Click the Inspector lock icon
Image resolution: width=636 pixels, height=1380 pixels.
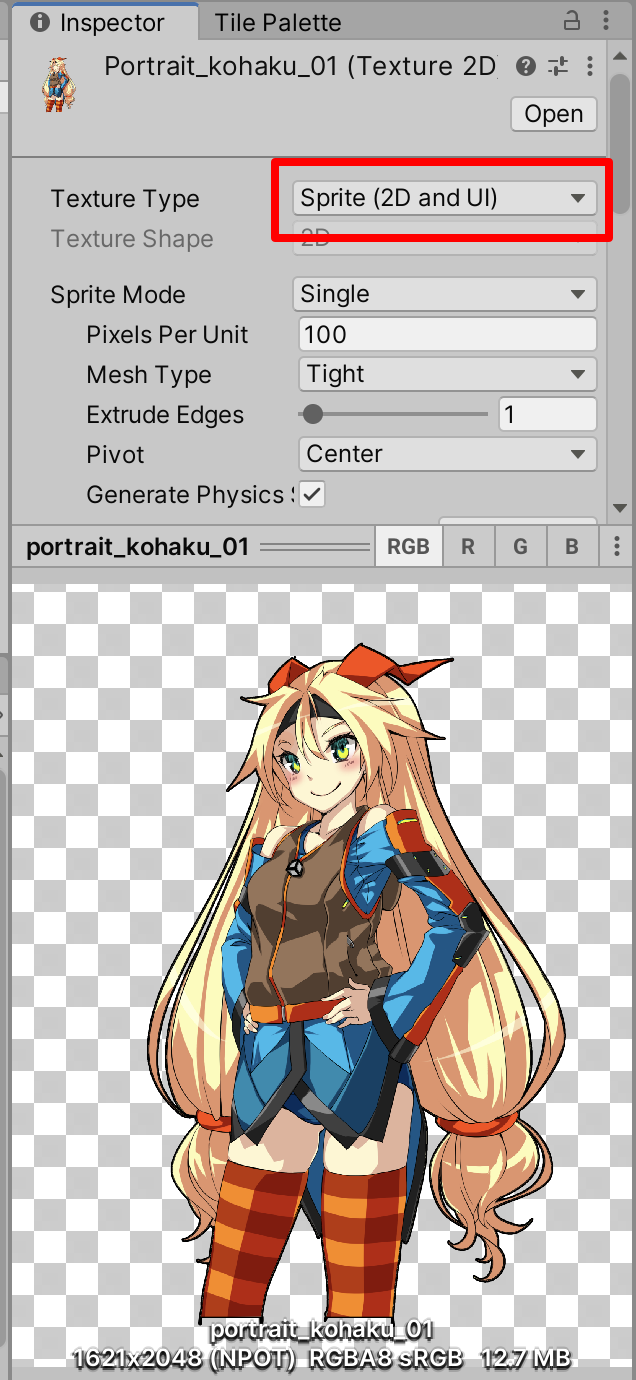pyautogui.click(x=572, y=20)
